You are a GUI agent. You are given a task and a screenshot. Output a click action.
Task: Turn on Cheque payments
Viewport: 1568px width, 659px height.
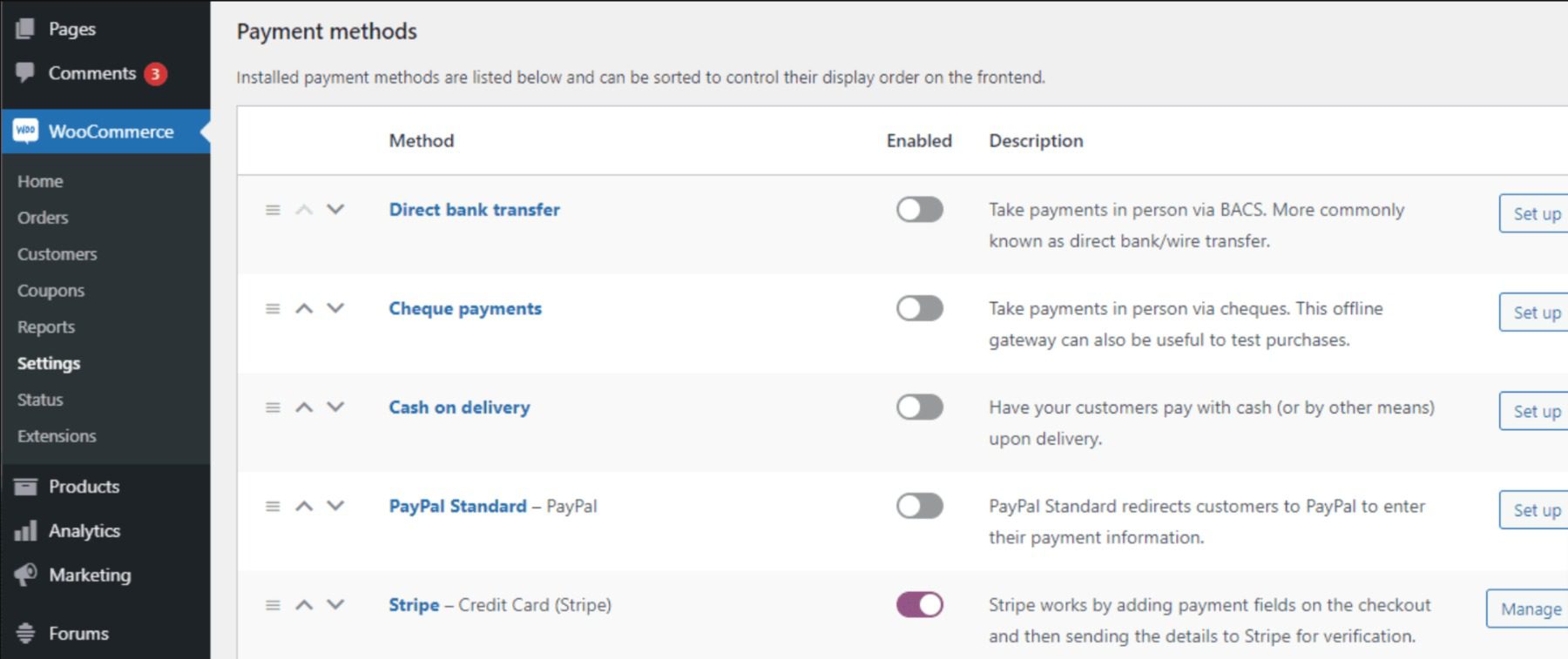920,309
